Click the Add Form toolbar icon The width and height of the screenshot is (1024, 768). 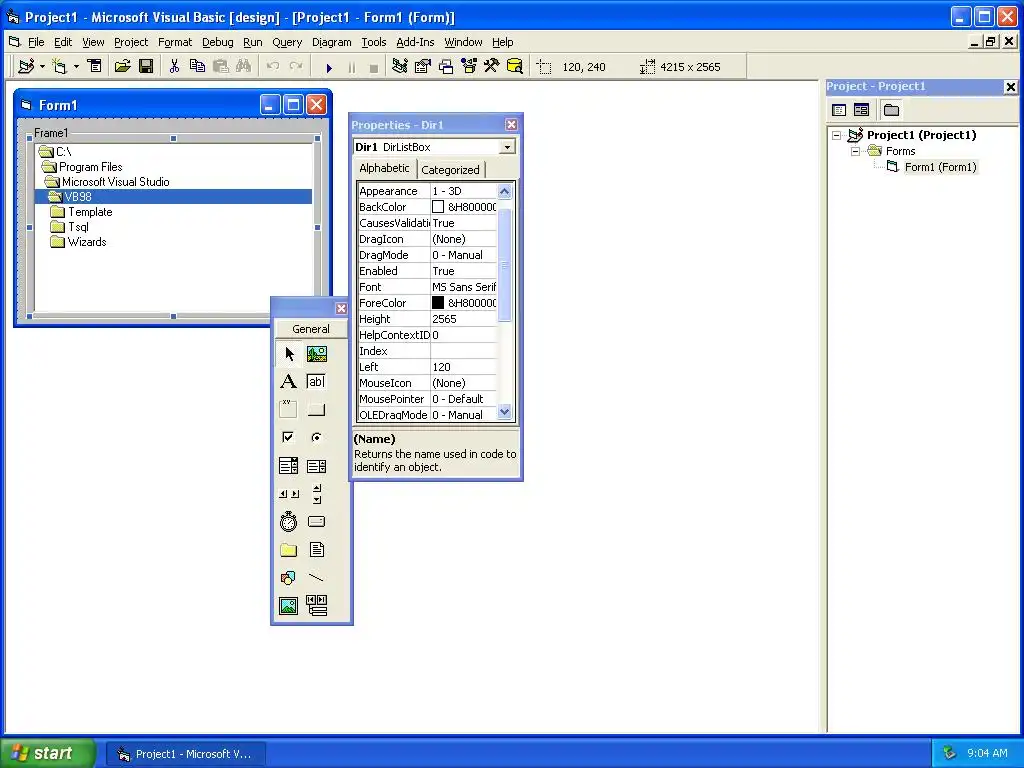[59, 67]
